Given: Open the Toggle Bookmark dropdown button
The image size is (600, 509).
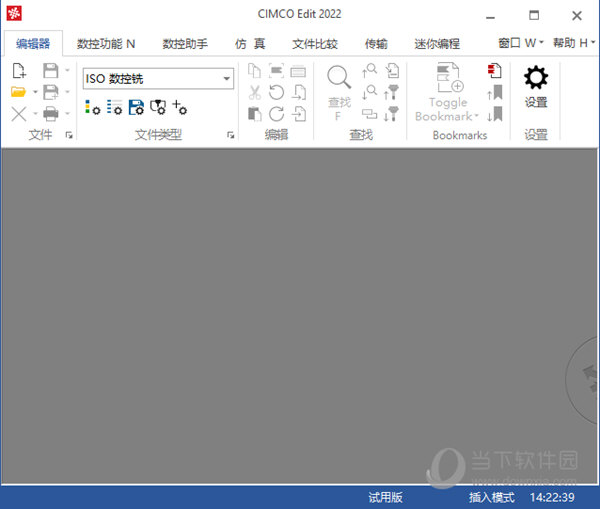Looking at the screenshot, I should [447, 93].
